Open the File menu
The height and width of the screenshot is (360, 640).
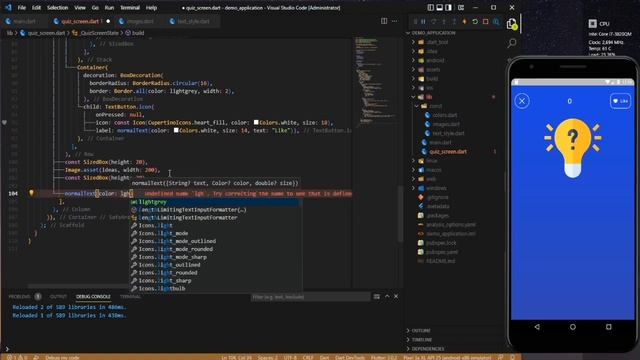22,7
